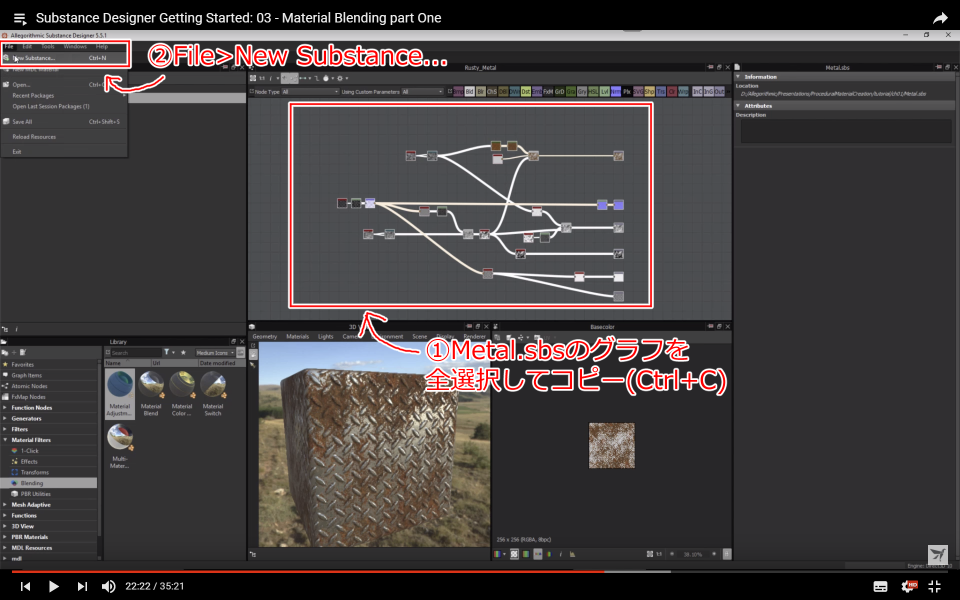This screenshot has width=960, height=600.
Task: Open the Help menu
Action: pos(102,47)
